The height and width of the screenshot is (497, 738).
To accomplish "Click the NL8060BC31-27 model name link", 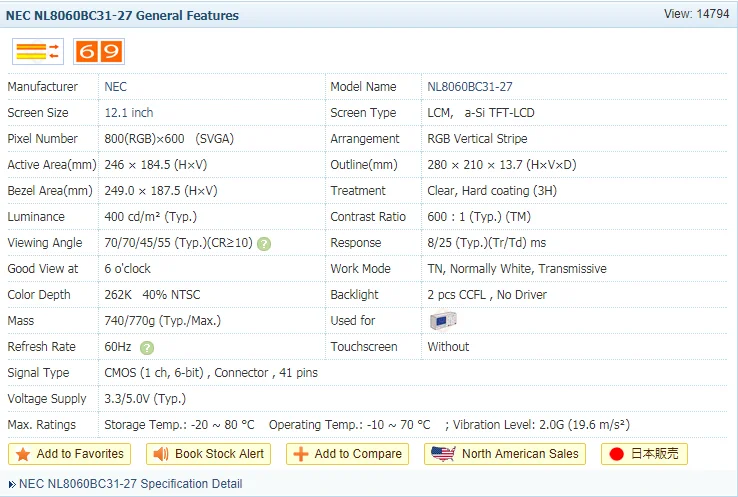I will 470,87.
